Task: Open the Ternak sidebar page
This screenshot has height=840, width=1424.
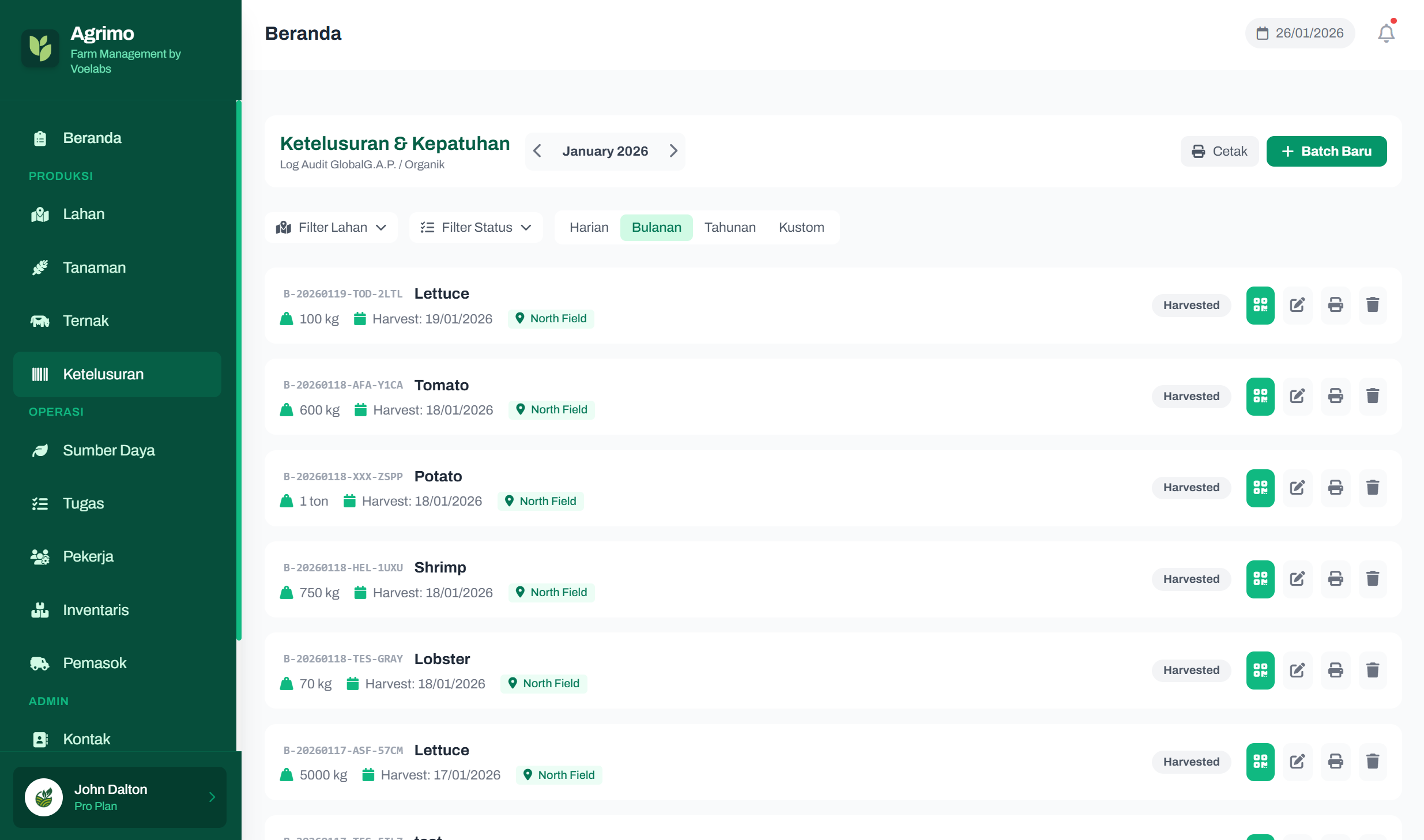Action: pos(85,321)
